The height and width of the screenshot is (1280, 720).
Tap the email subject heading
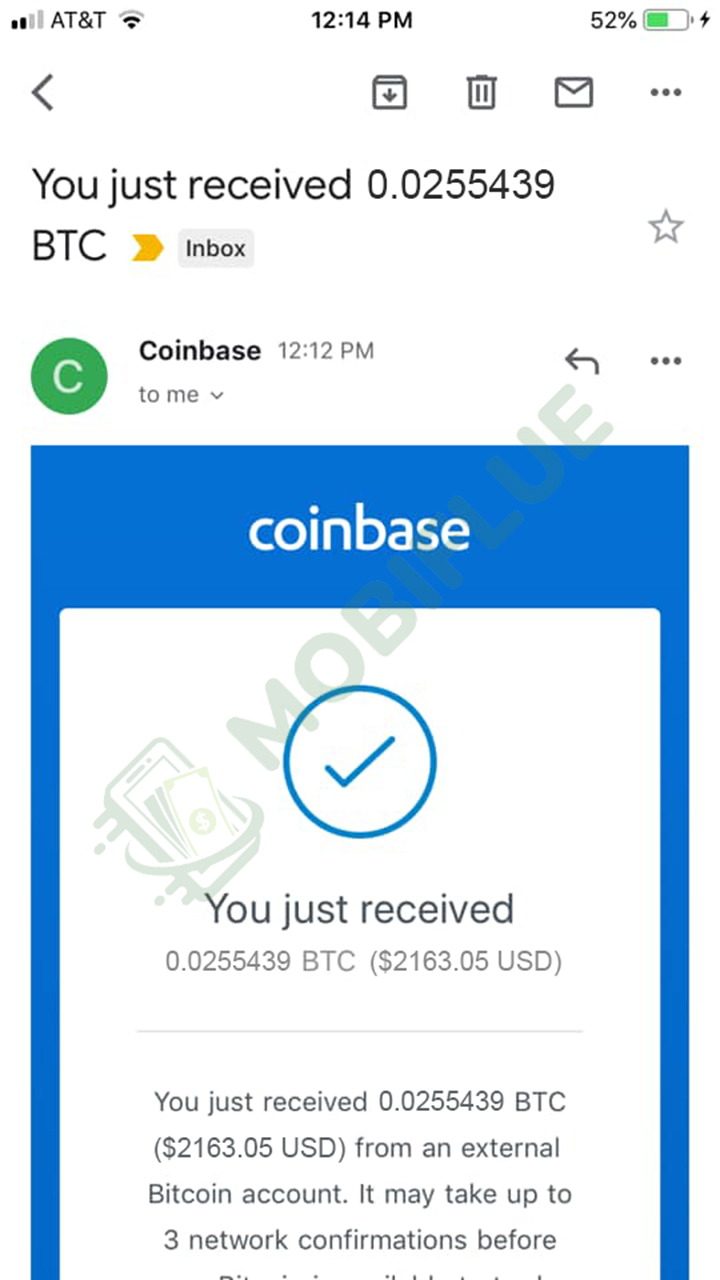click(x=293, y=215)
